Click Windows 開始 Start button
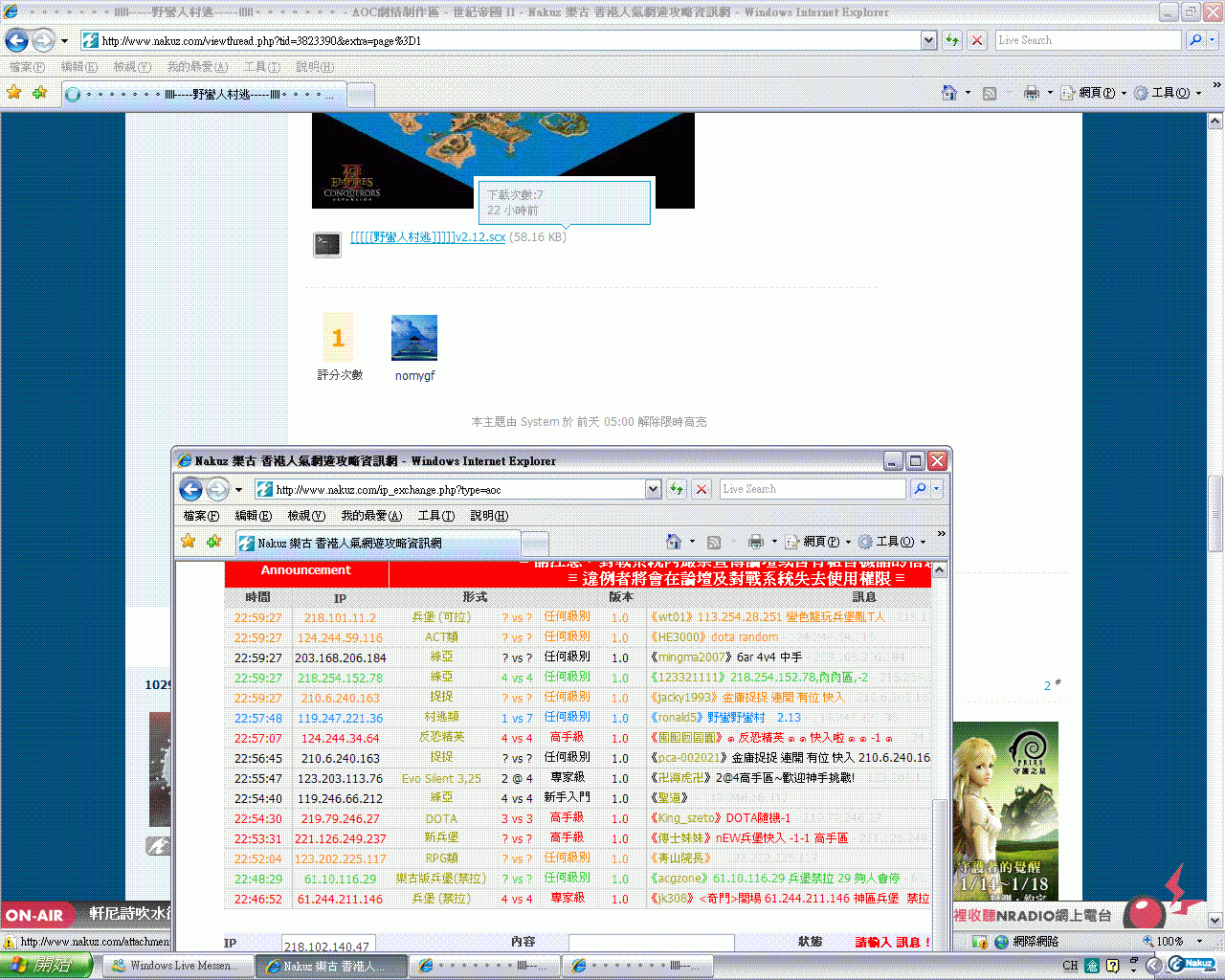This screenshot has height=980, width=1225. (x=46, y=966)
